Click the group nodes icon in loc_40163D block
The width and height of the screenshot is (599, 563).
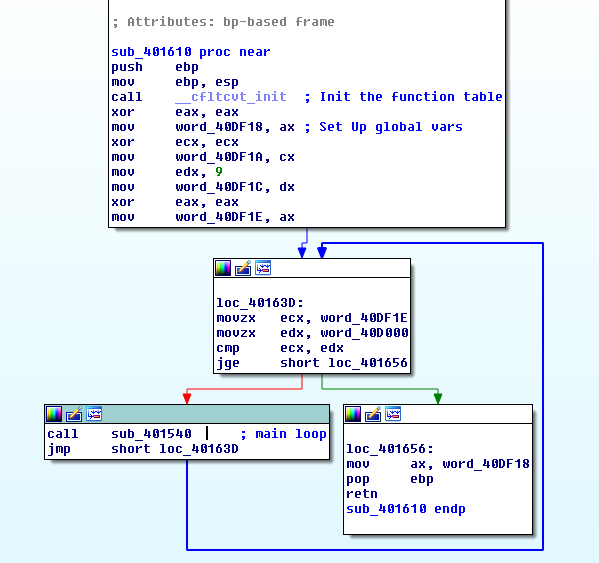point(263,268)
